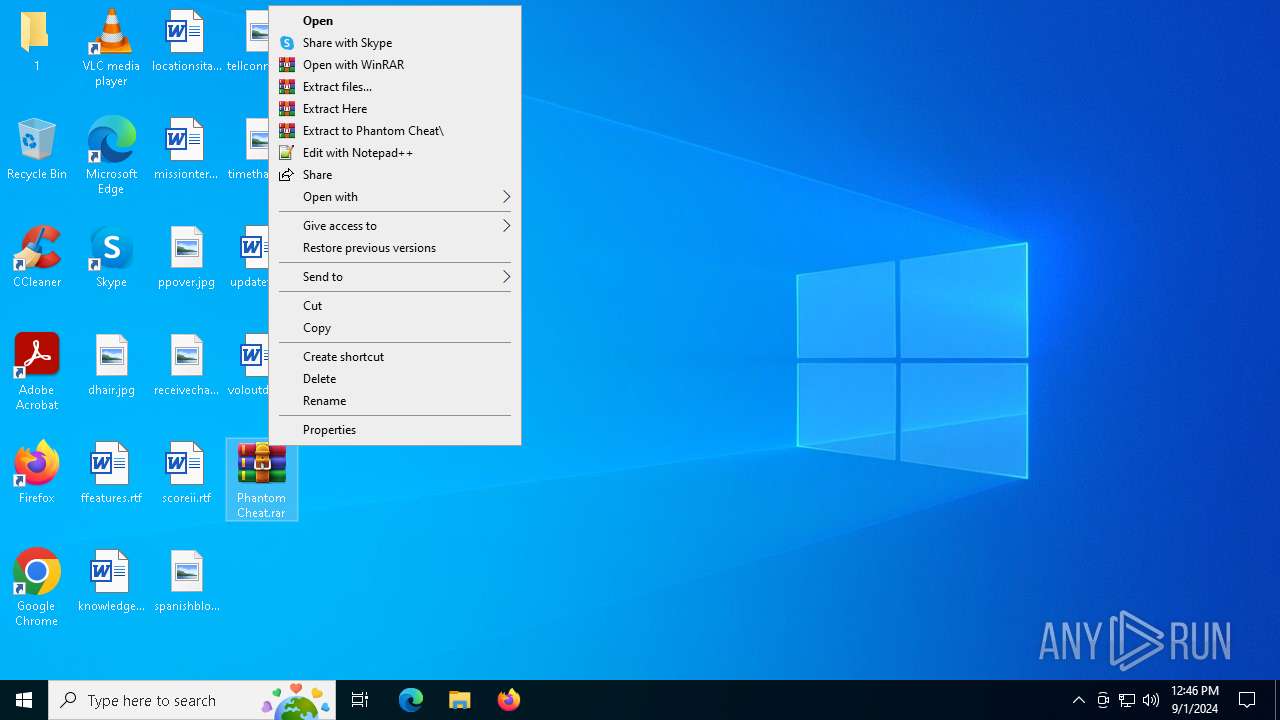1280x720 pixels.
Task: Choose Copy in context menu
Action: (x=395, y=328)
